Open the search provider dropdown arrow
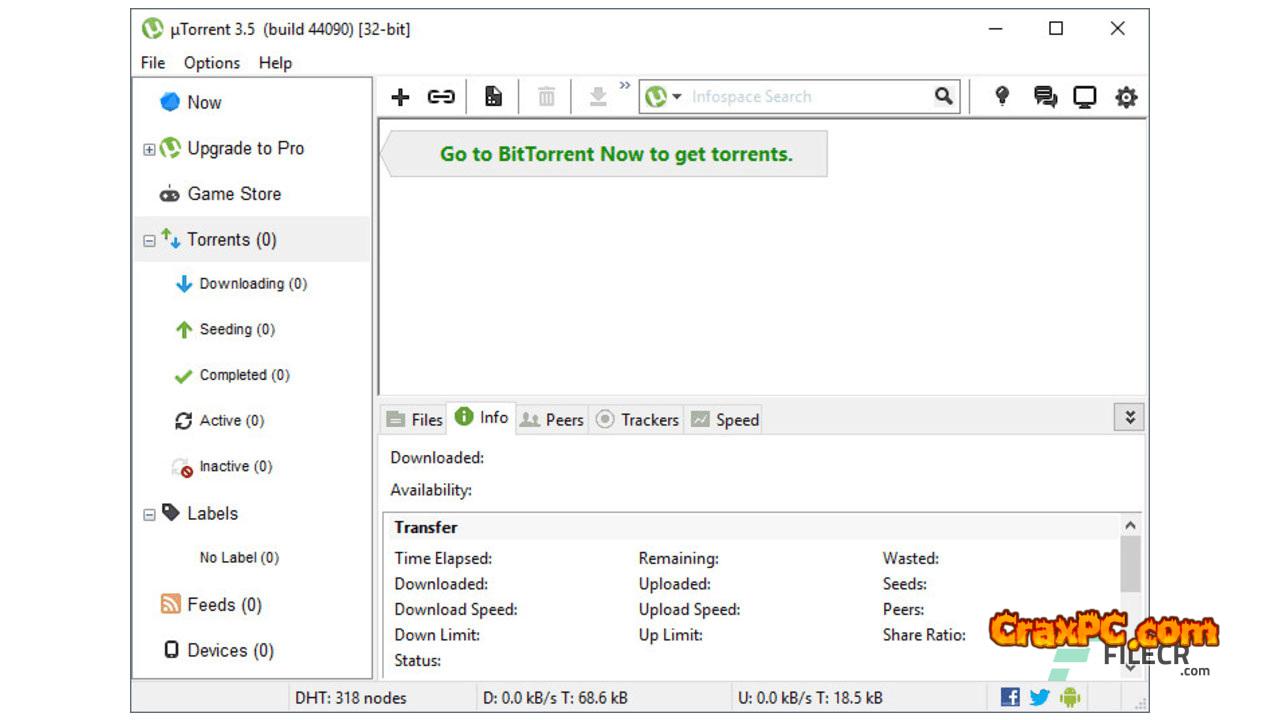The width and height of the screenshot is (1280, 720). (677, 97)
